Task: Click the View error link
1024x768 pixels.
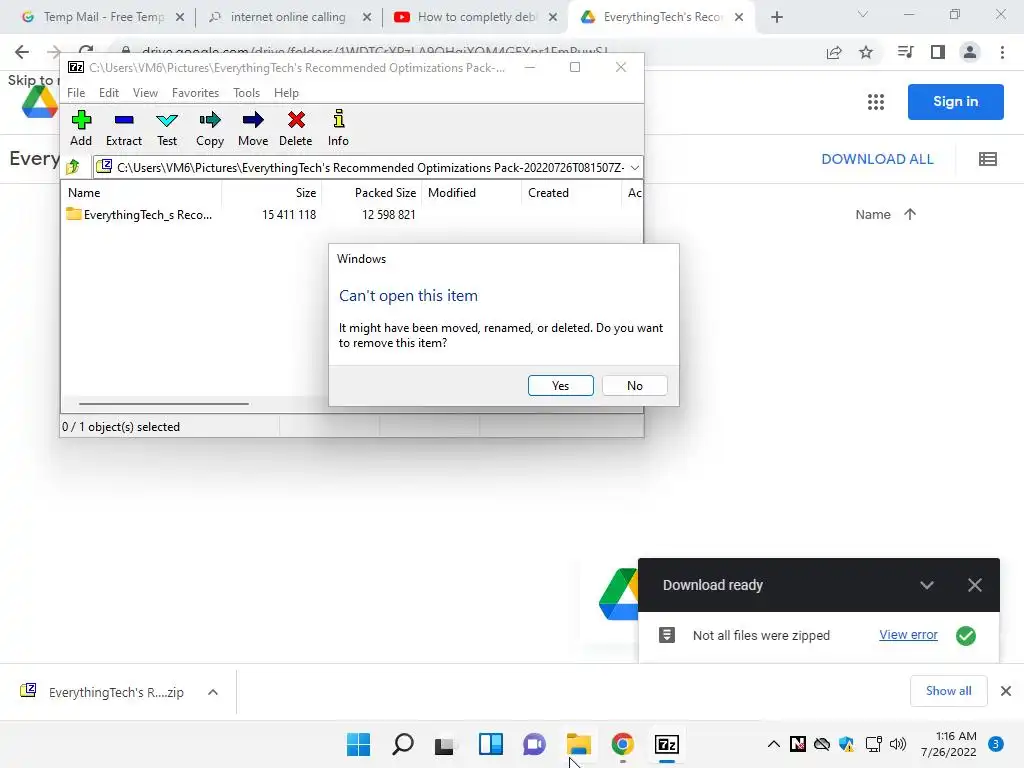Action: pyautogui.click(x=908, y=635)
